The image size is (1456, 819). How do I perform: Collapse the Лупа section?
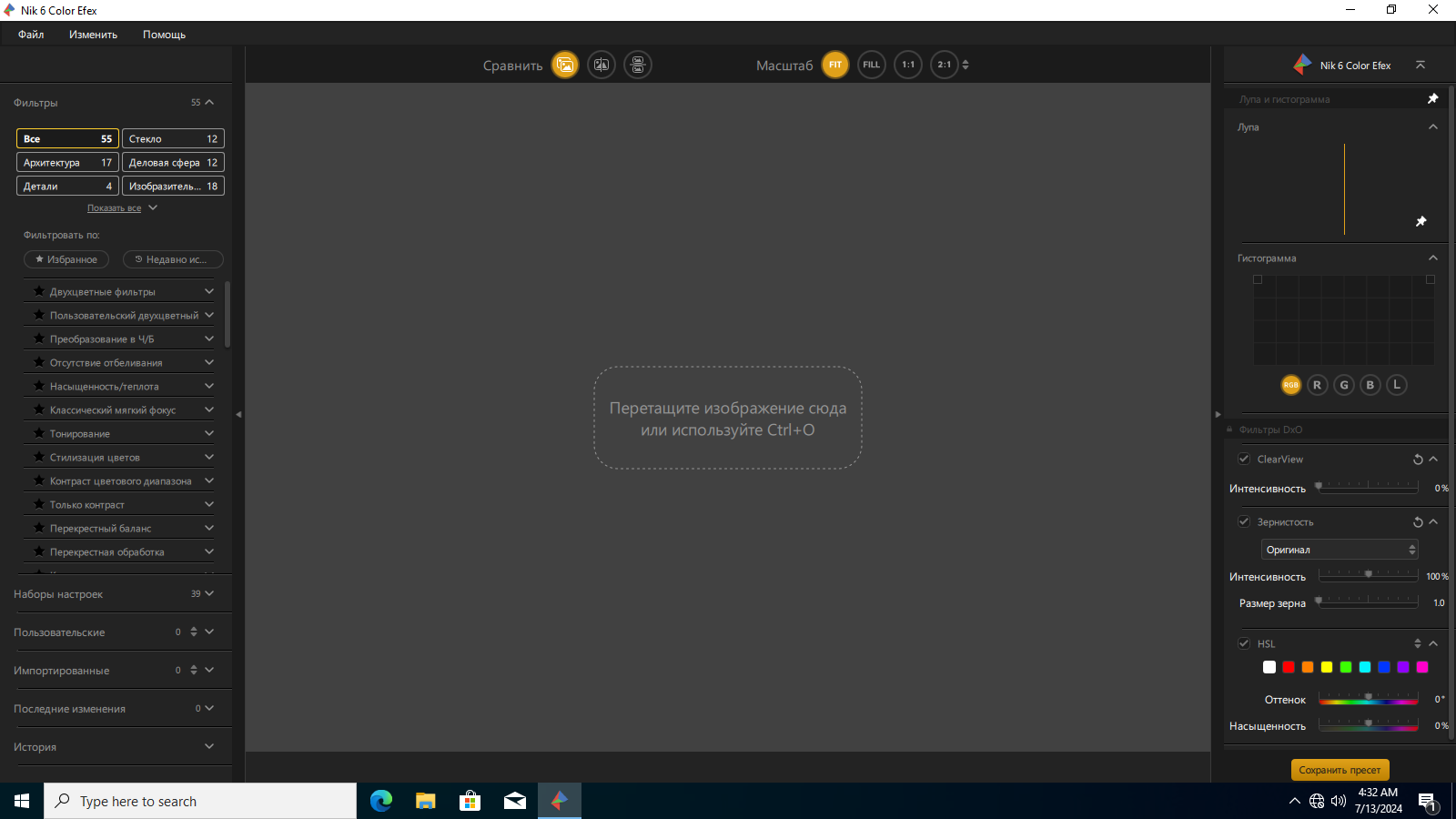[x=1433, y=126]
